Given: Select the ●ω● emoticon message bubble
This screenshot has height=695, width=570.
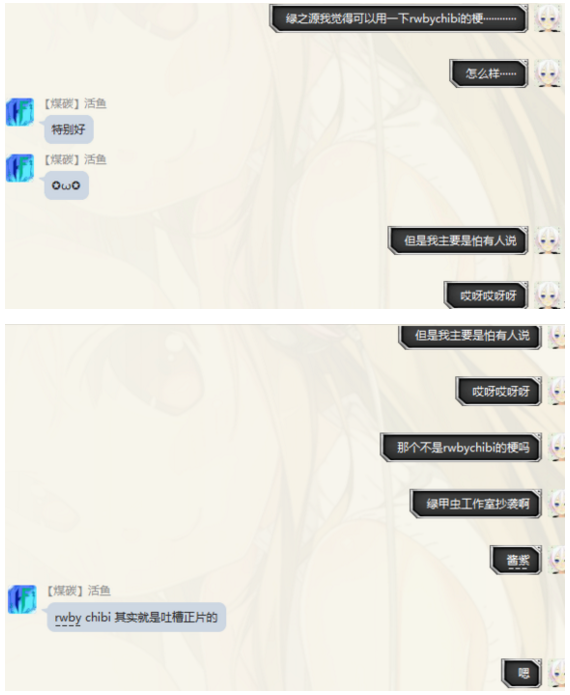Looking at the screenshot, I should 66,185.
